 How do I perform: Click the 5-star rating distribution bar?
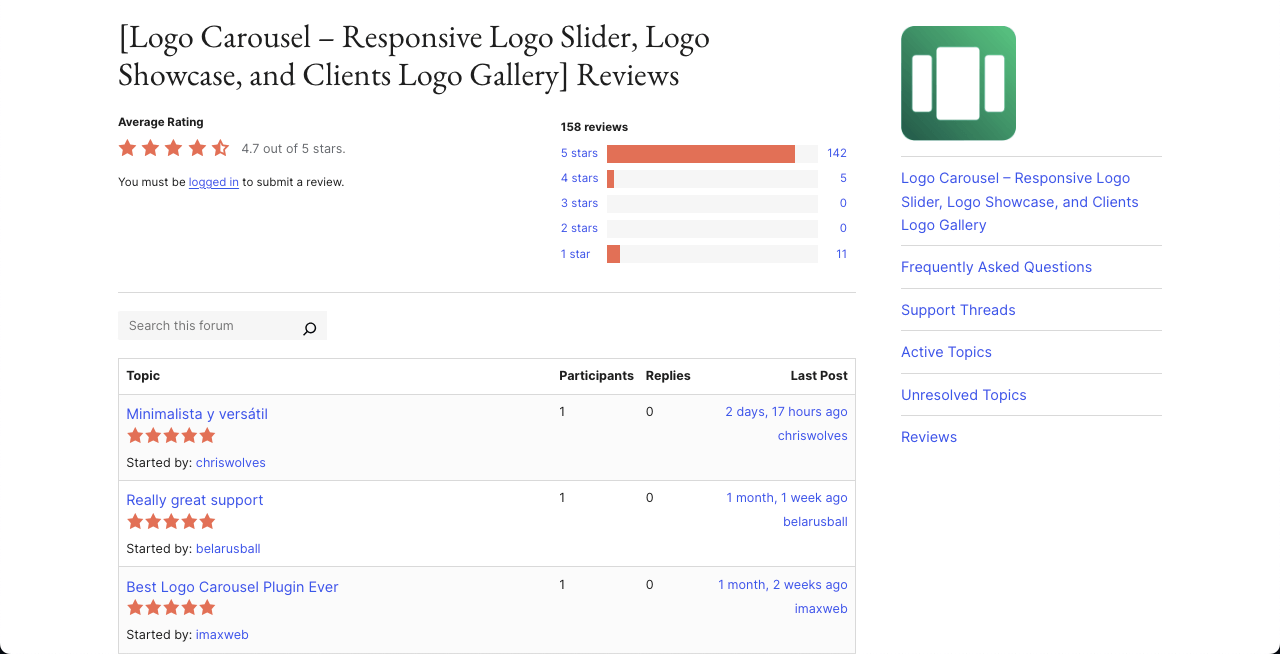tap(700, 153)
